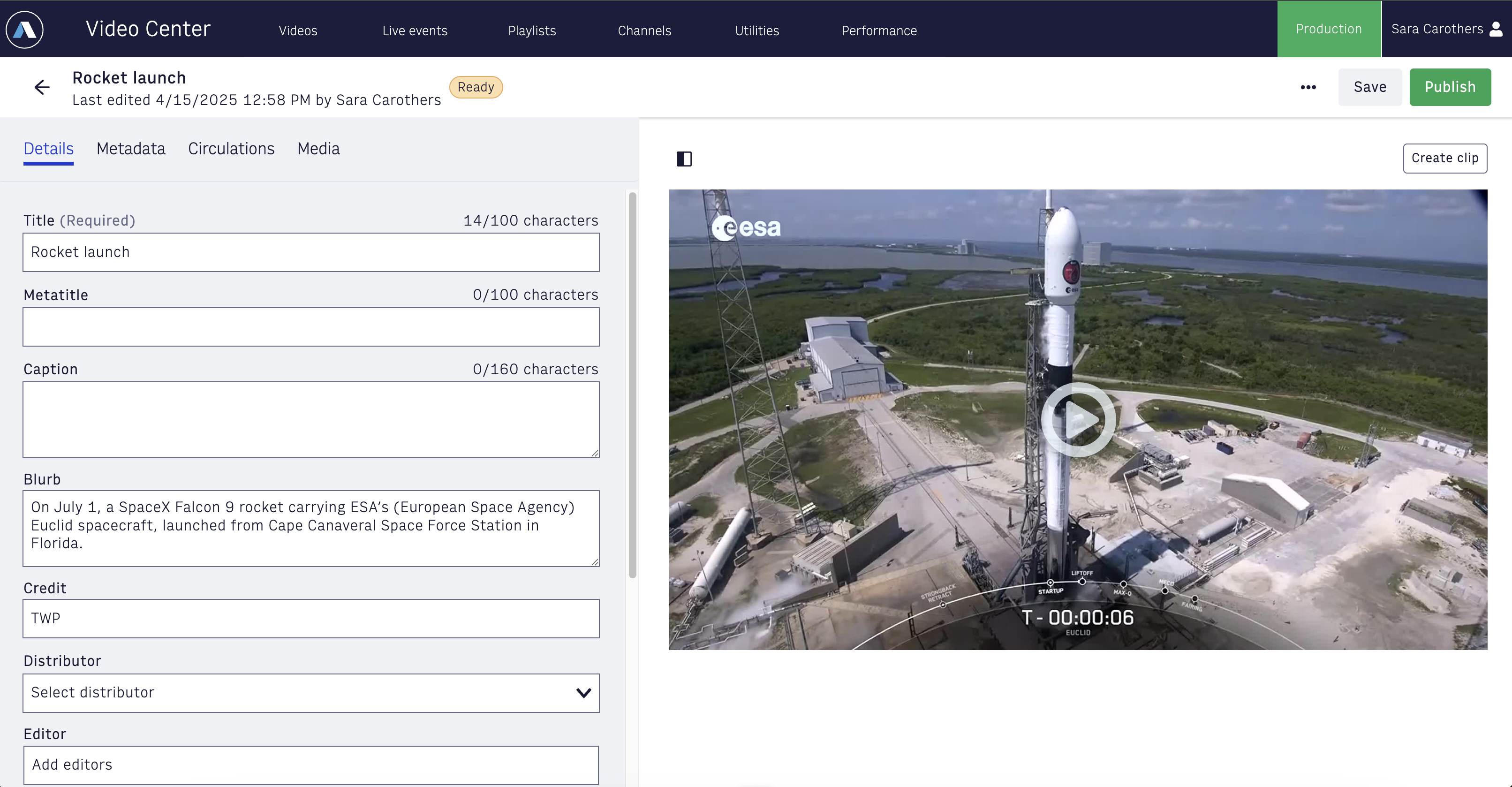This screenshot has height=787, width=1512.
Task: Open the Utilities menu
Action: pyautogui.click(x=757, y=30)
